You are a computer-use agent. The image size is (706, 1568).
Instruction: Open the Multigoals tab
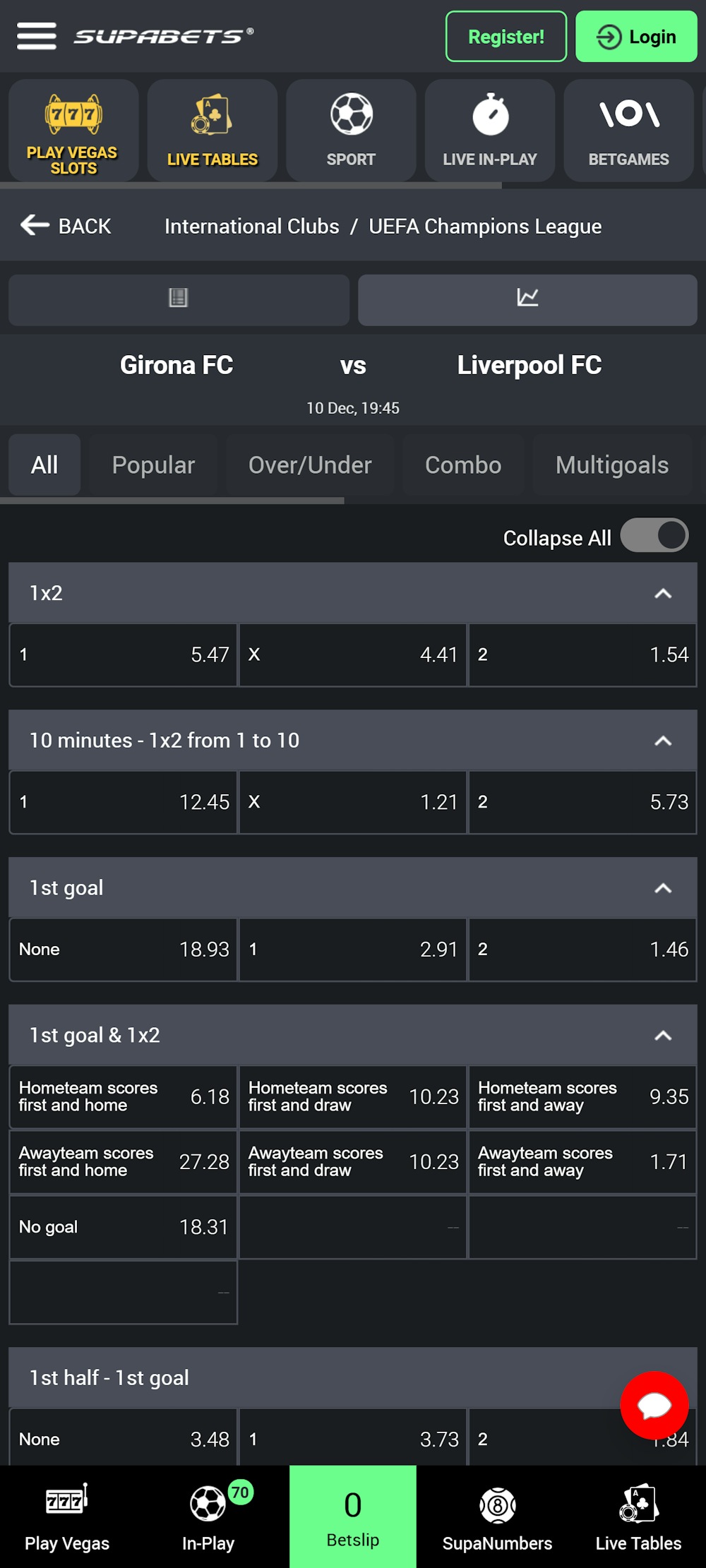tap(612, 465)
